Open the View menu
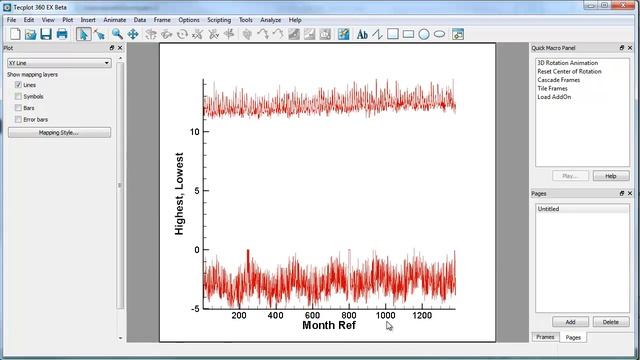Screen dimensions: 640x360 pyautogui.click(x=48, y=20)
